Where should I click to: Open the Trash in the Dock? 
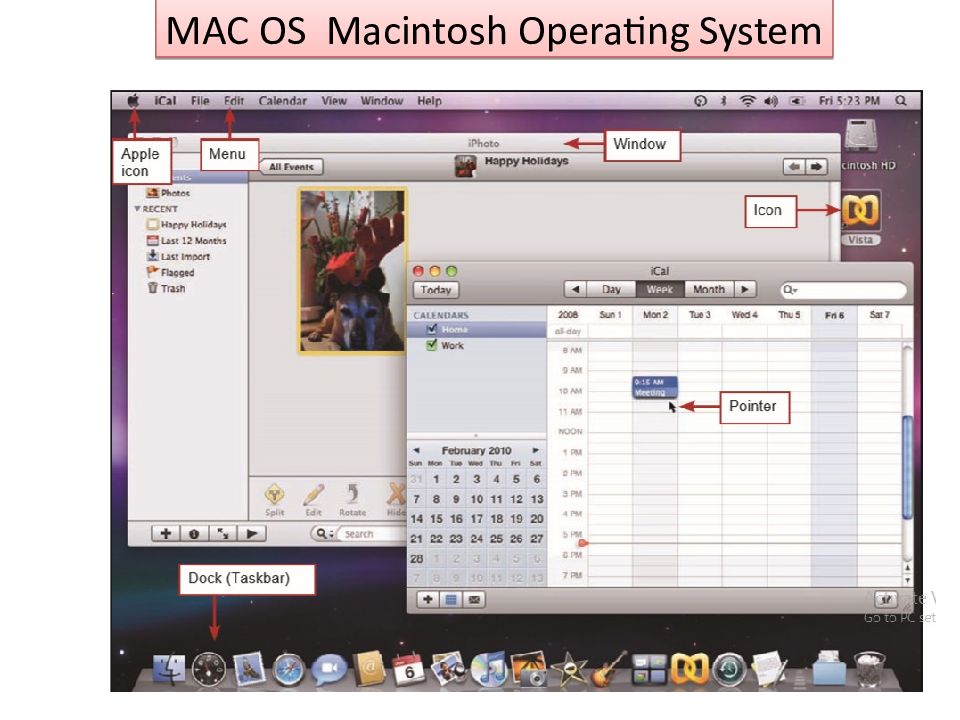pyautogui.click(x=870, y=669)
